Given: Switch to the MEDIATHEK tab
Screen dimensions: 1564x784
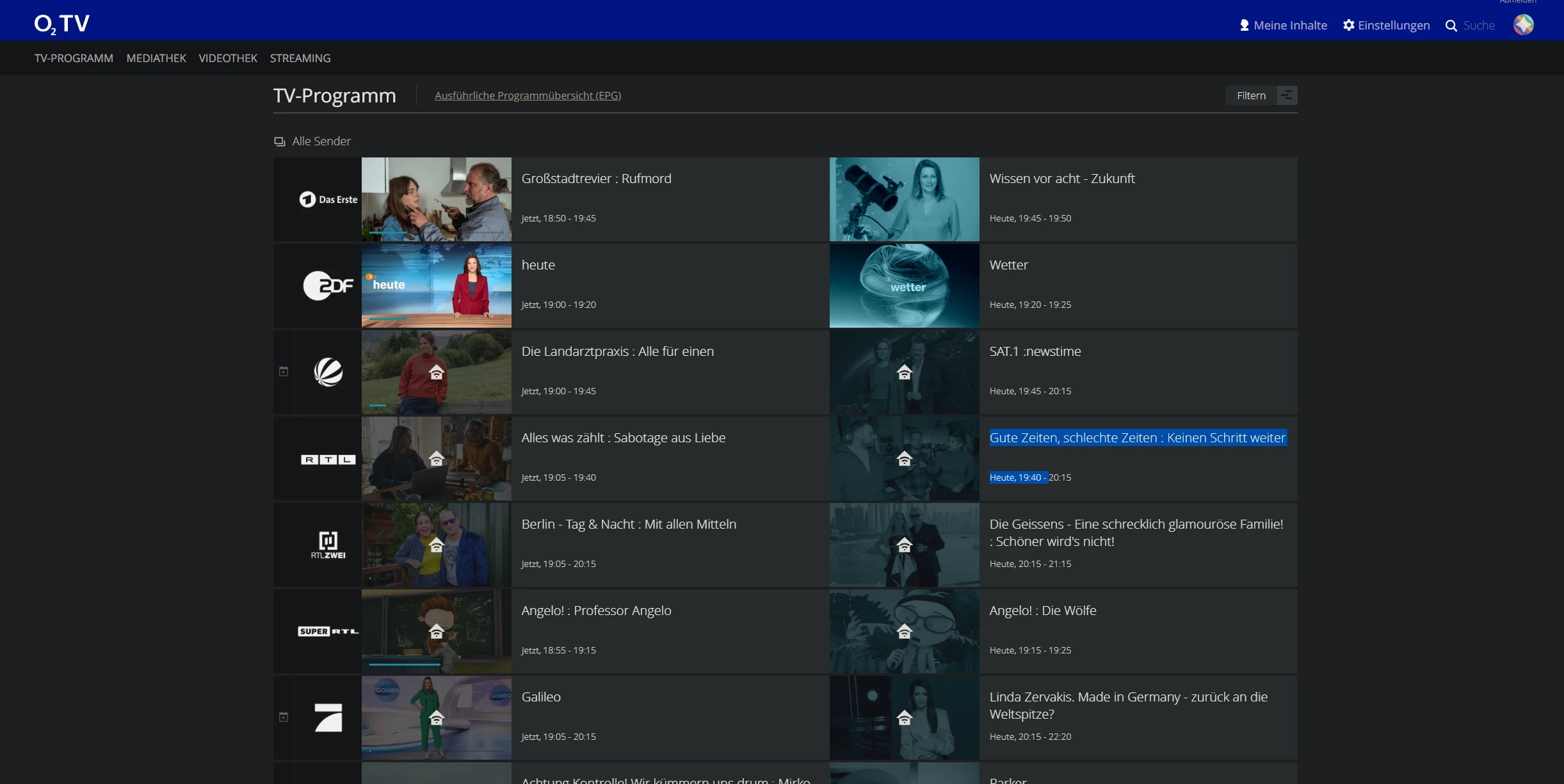Looking at the screenshot, I should (x=156, y=58).
